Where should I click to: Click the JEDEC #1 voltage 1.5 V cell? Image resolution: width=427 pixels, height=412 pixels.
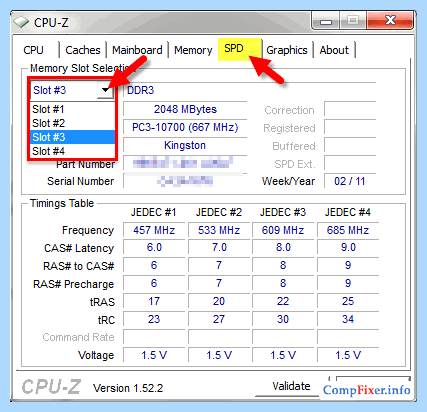(x=154, y=355)
